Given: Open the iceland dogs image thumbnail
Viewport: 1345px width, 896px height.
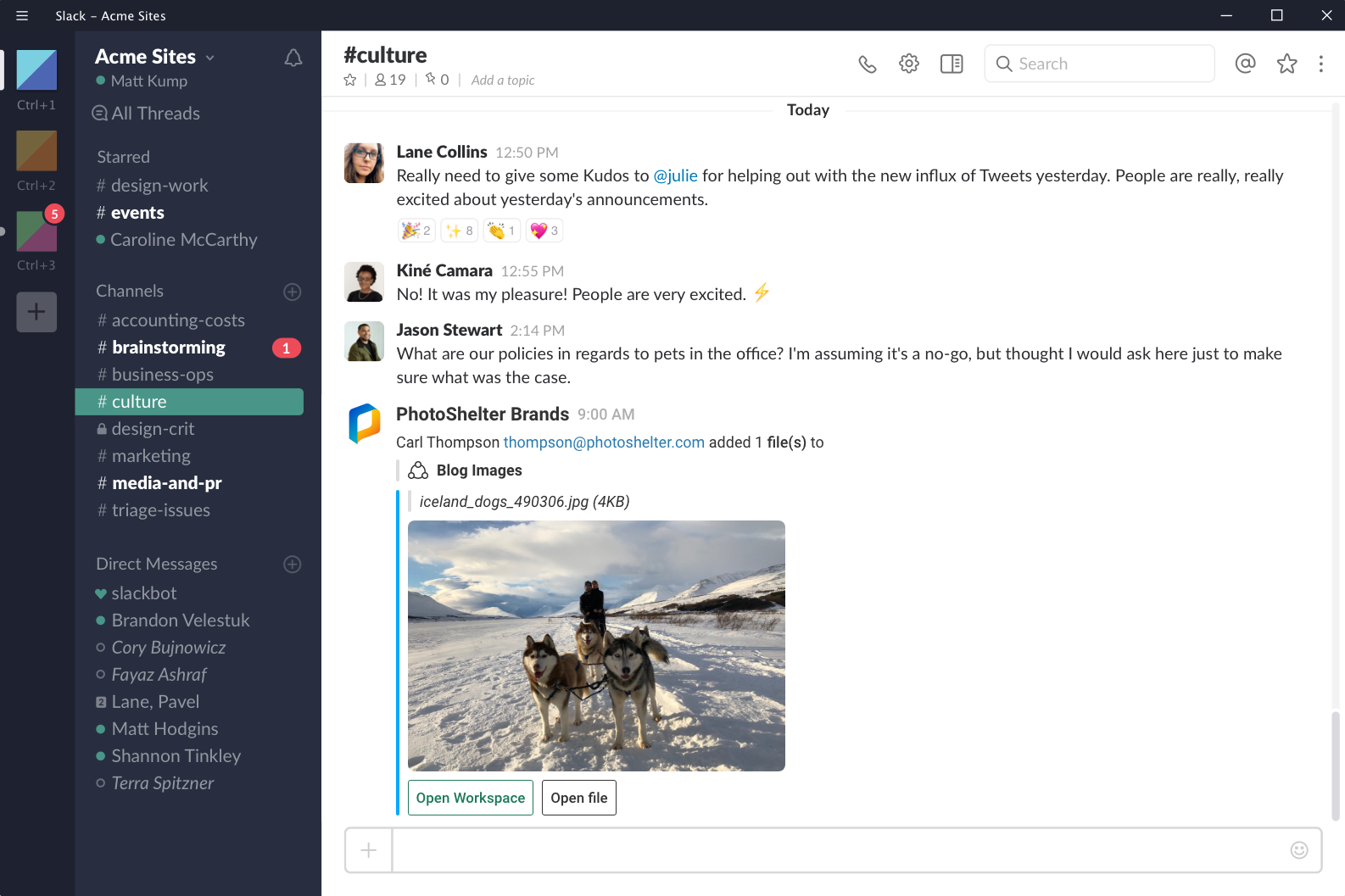Looking at the screenshot, I should click(596, 646).
